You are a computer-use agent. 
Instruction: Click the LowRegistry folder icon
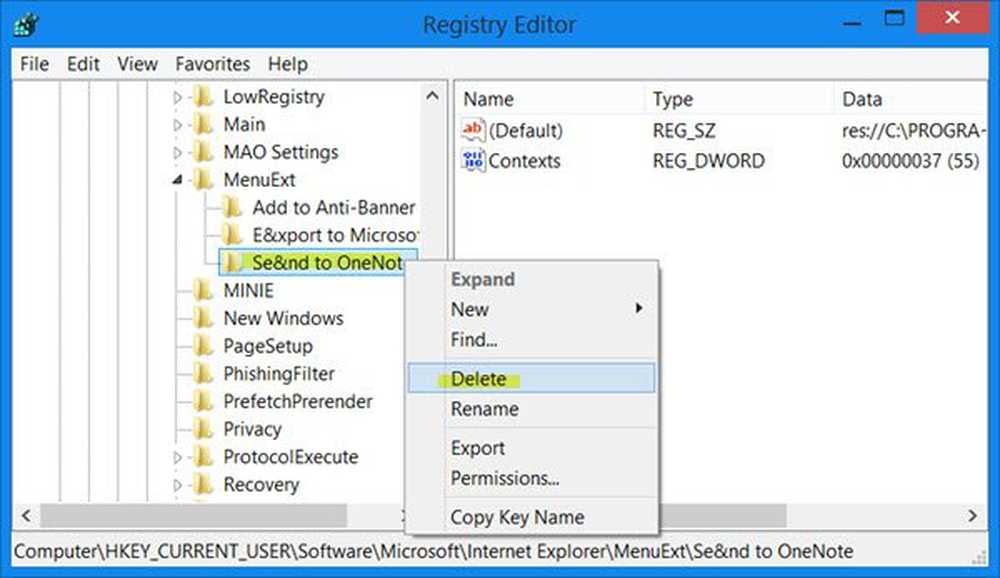203,97
